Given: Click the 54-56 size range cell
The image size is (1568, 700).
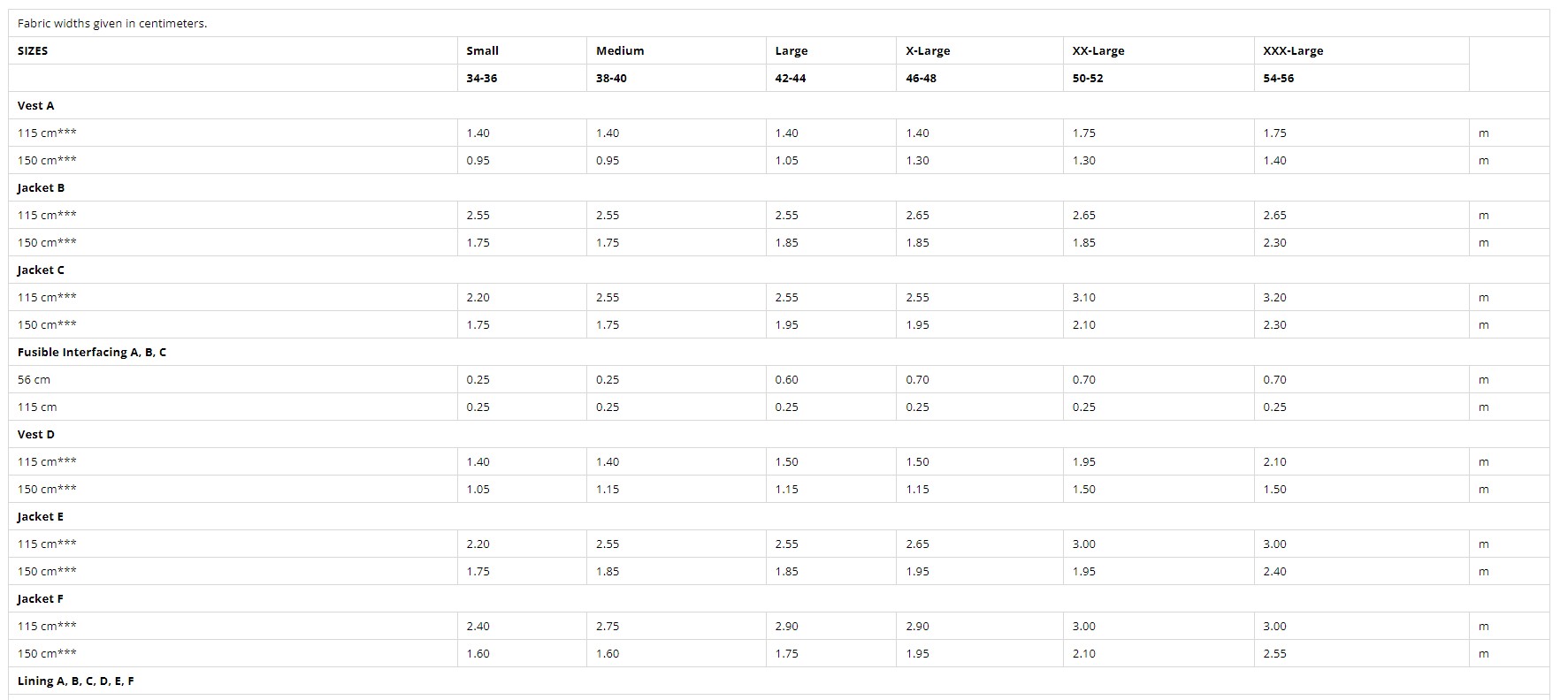Looking at the screenshot, I should point(1279,79).
